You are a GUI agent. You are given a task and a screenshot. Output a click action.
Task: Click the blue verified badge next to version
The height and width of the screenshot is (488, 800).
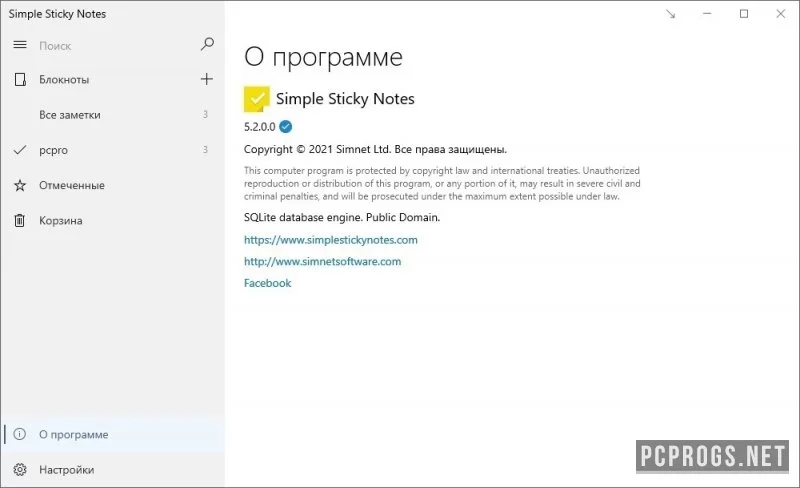coord(286,127)
